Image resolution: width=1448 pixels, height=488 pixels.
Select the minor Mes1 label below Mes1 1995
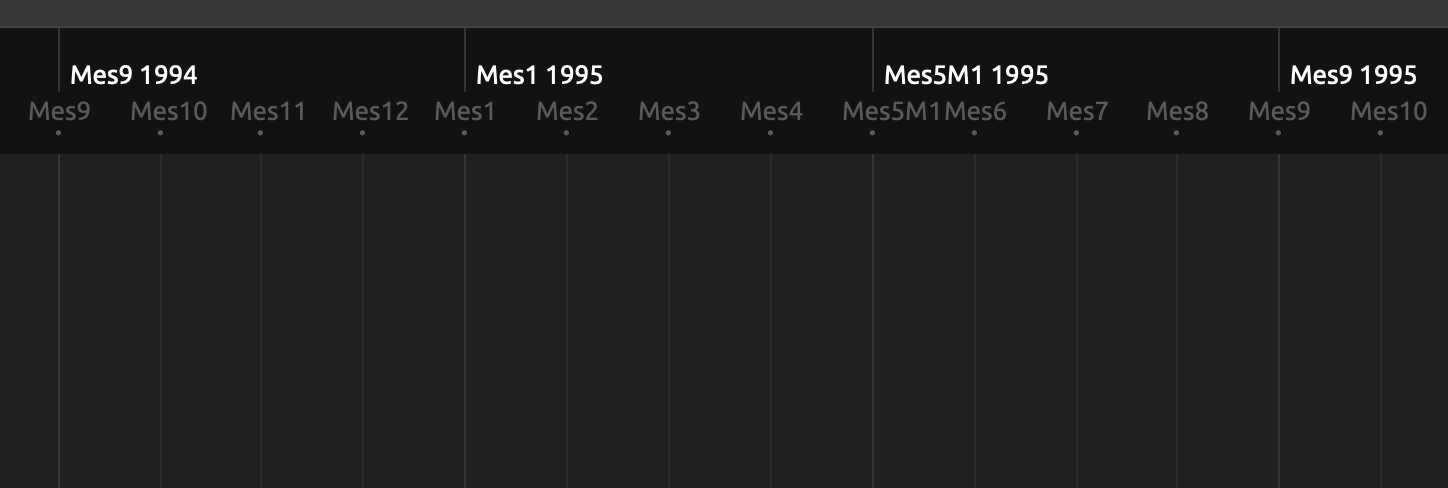click(x=465, y=111)
